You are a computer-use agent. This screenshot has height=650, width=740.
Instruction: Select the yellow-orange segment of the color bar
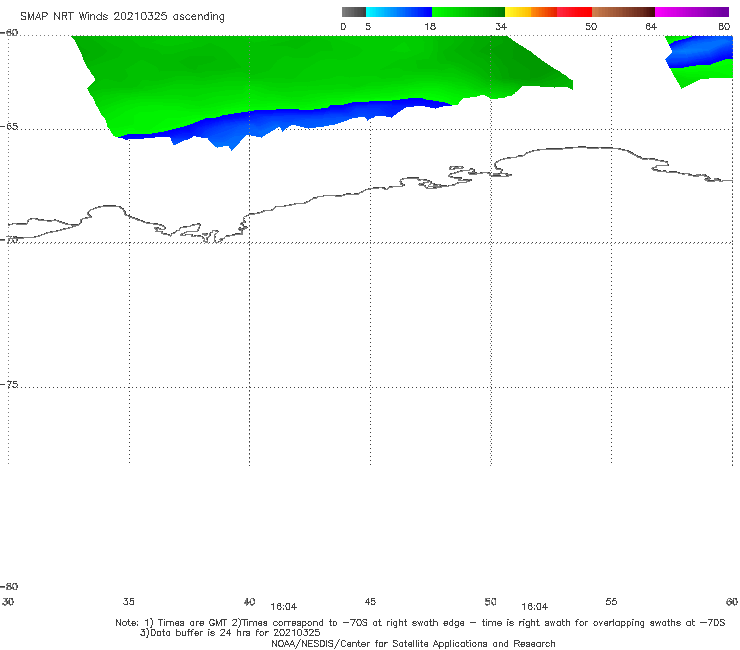tap(531, 12)
